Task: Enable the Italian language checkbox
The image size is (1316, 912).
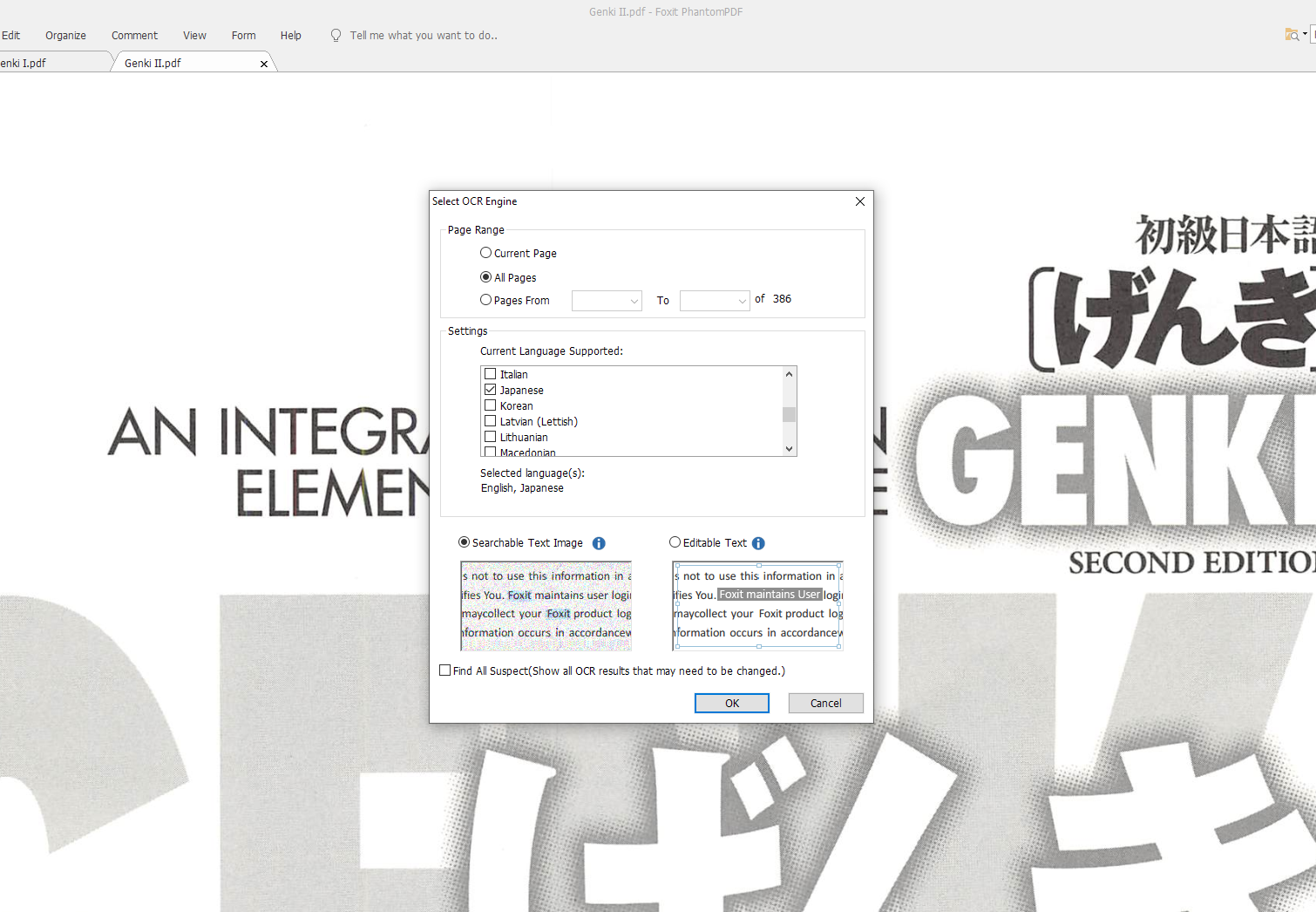Action: pos(491,374)
